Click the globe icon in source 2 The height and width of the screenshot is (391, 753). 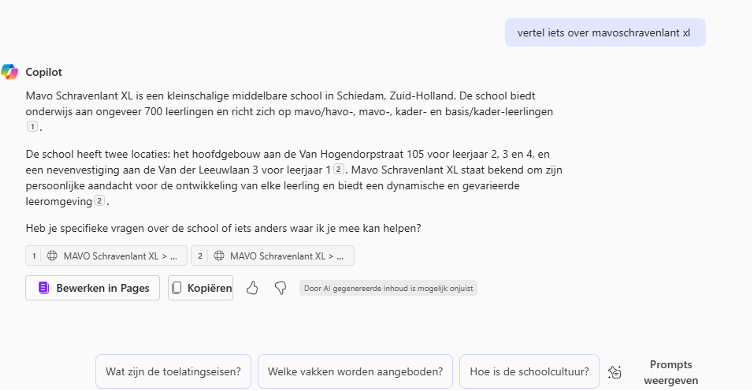tap(219, 256)
